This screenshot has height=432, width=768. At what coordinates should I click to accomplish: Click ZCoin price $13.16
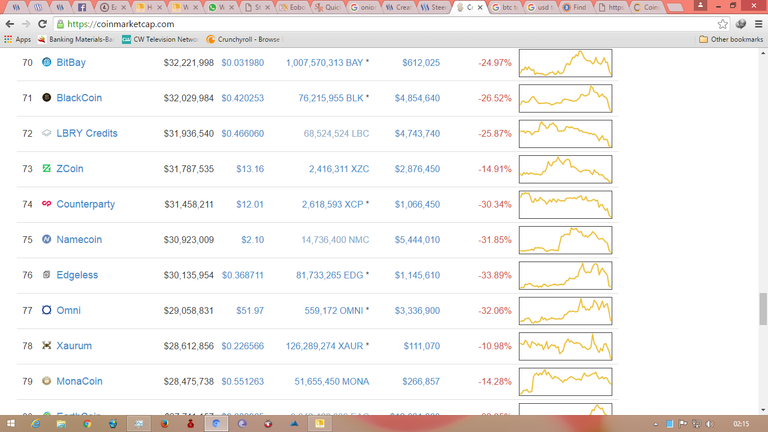click(250, 169)
